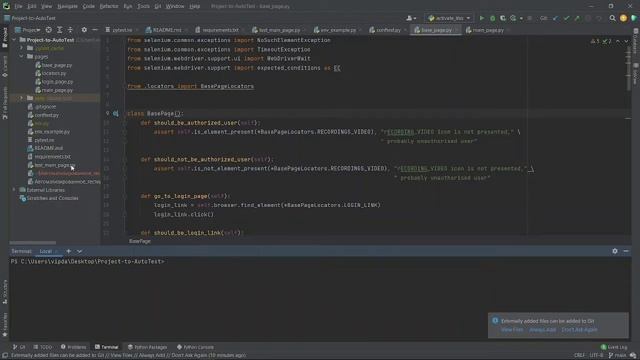Open Terminal settings gear icon

(615, 251)
